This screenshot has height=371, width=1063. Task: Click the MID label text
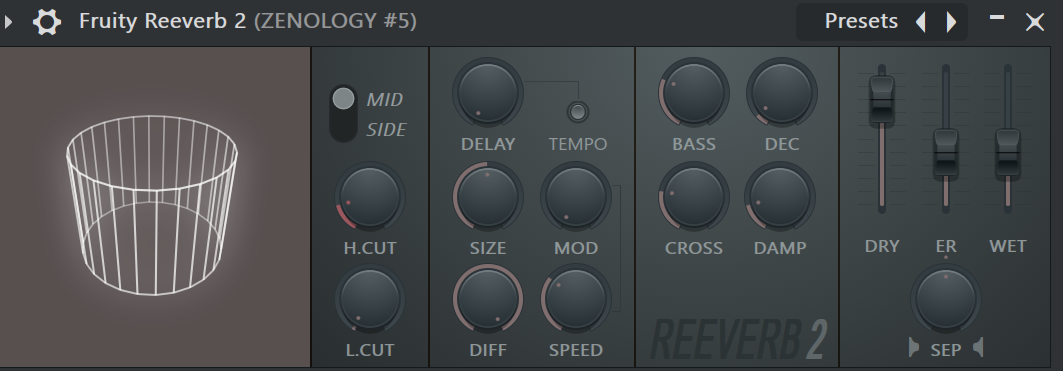click(x=385, y=100)
